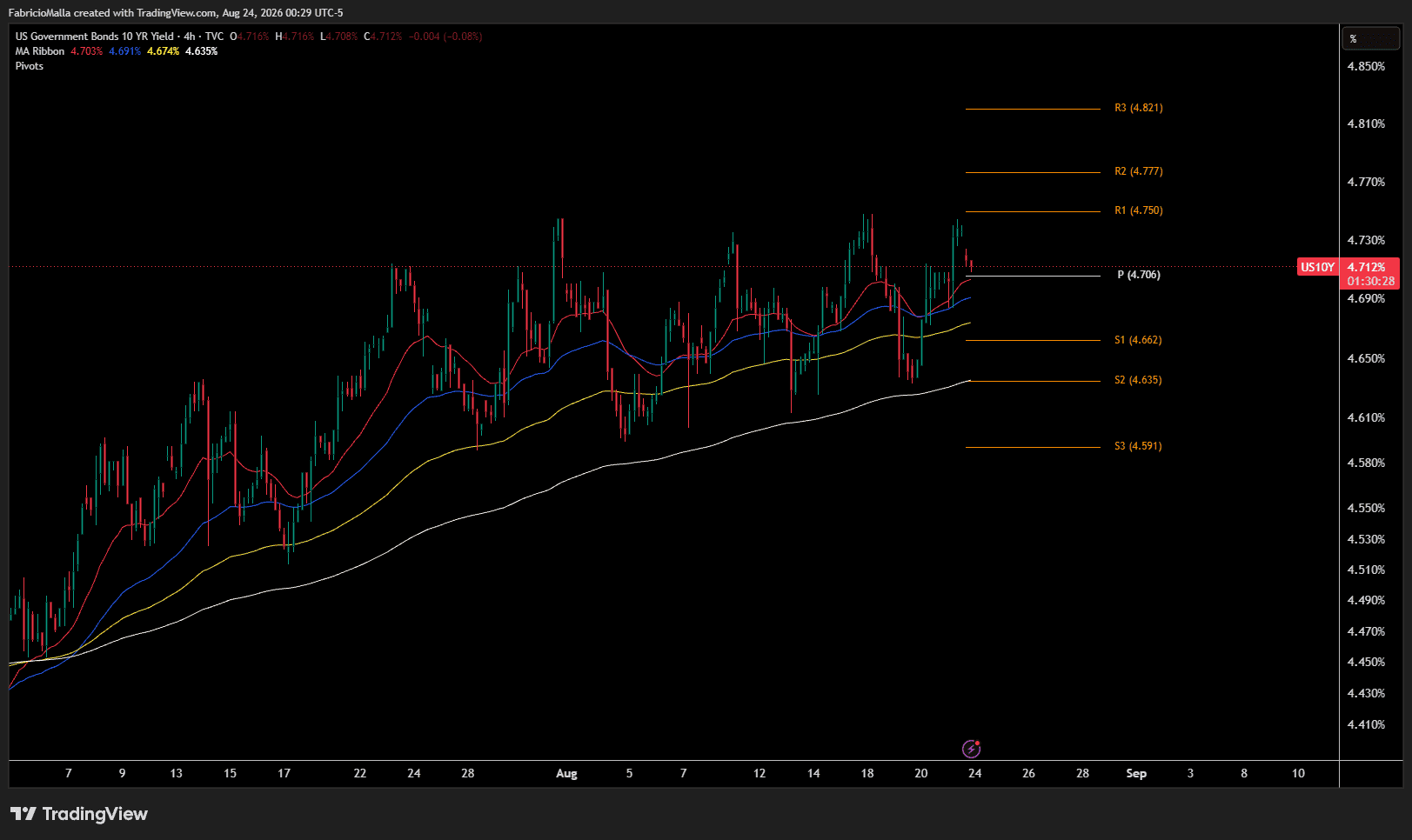Click the low value 4.708% in the legend

342,37
